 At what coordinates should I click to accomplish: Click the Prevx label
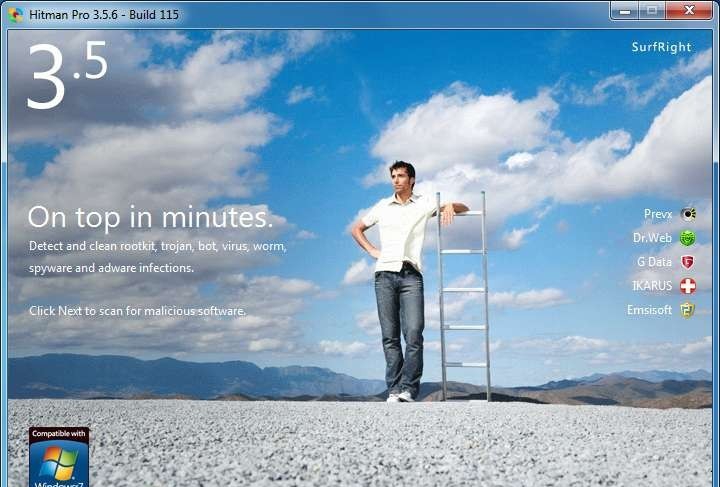click(658, 214)
